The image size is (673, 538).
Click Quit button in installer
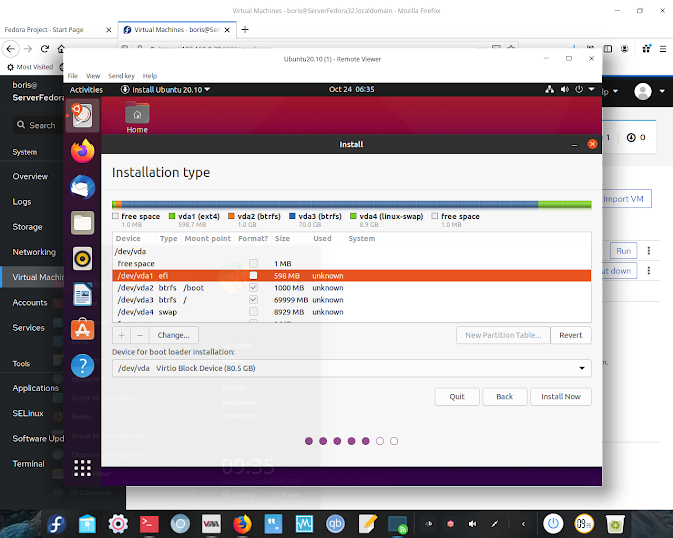(457, 396)
